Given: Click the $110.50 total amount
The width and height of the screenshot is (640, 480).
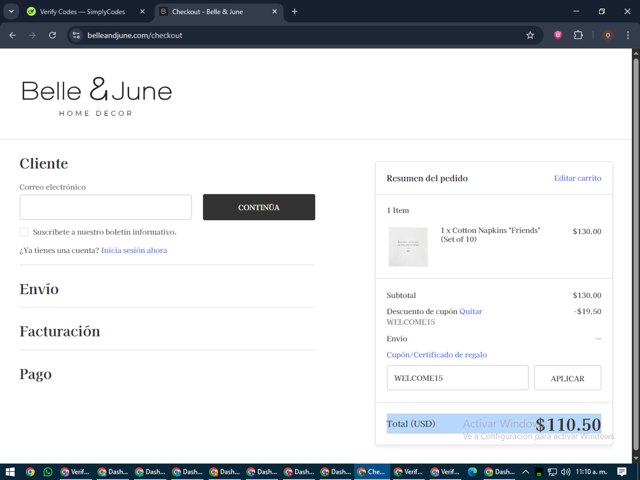Looking at the screenshot, I should click(x=568, y=424).
